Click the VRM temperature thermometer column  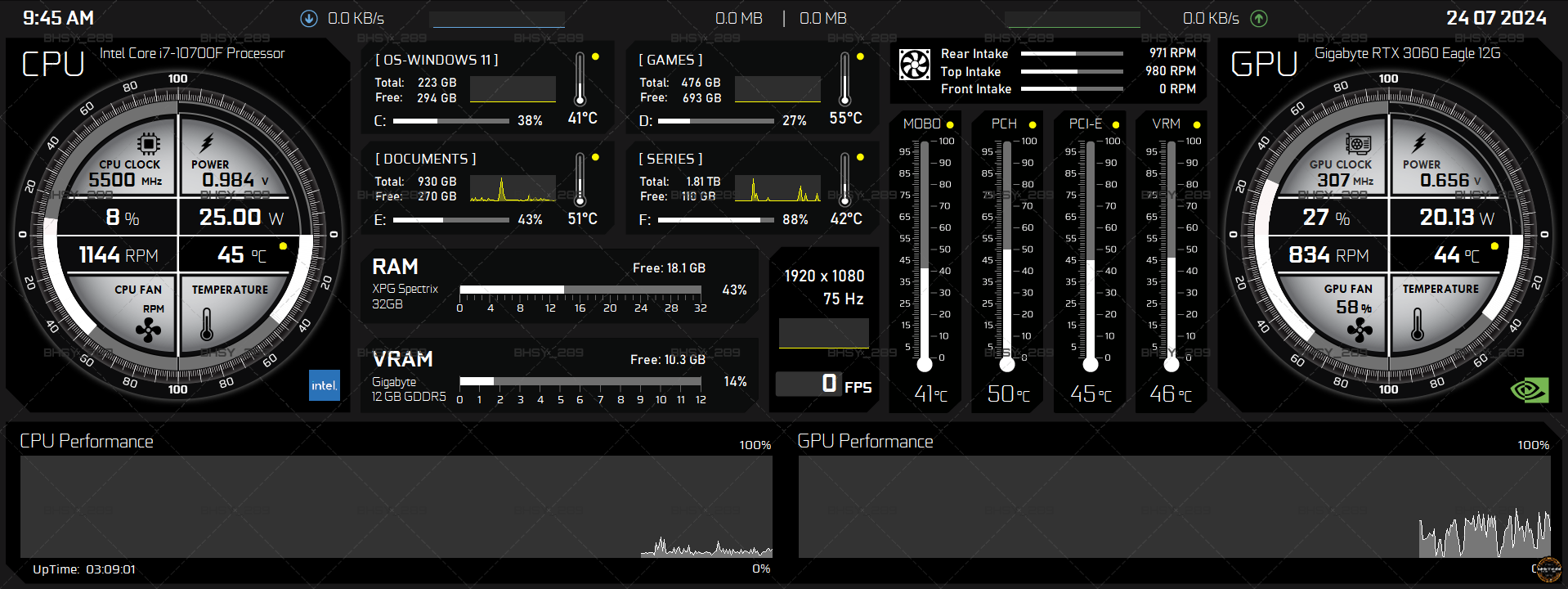[x=1171, y=255]
